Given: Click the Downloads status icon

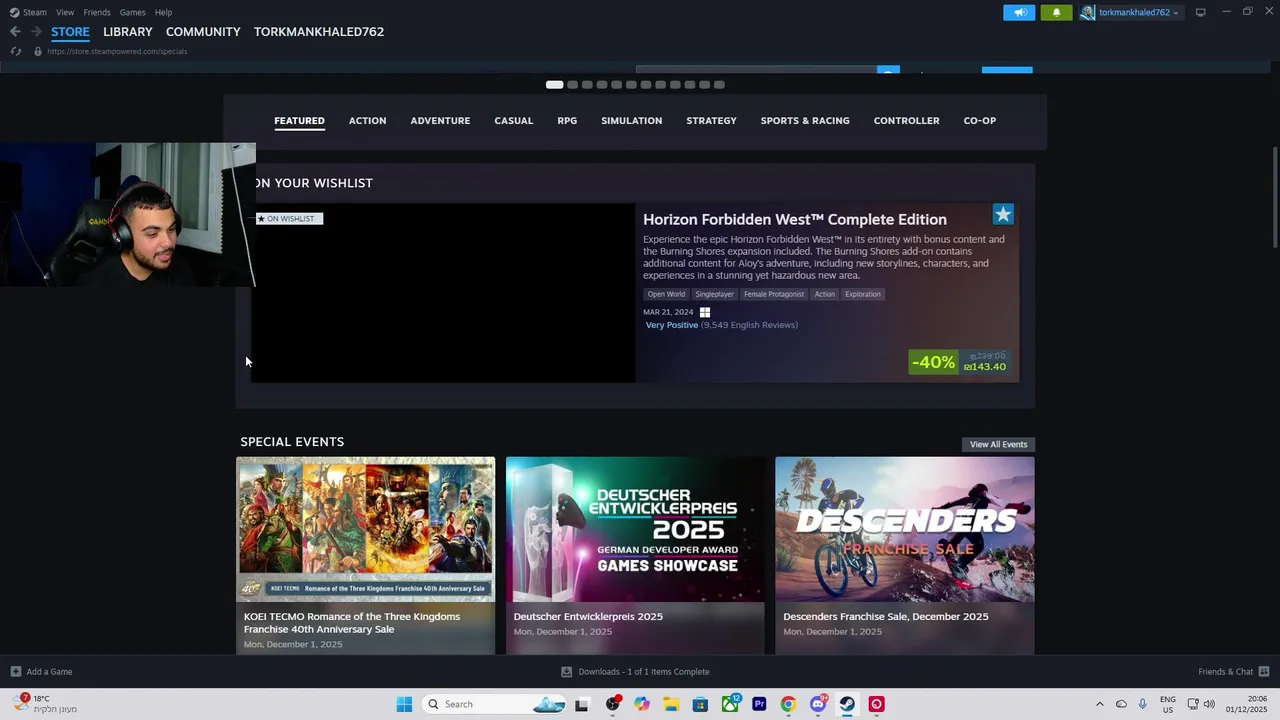Looking at the screenshot, I should pyautogui.click(x=566, y=672).
